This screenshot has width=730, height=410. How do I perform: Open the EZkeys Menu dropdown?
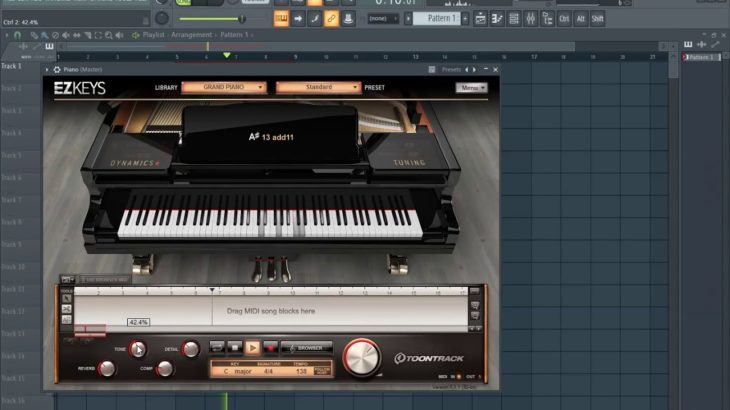(x=471, y=87)
